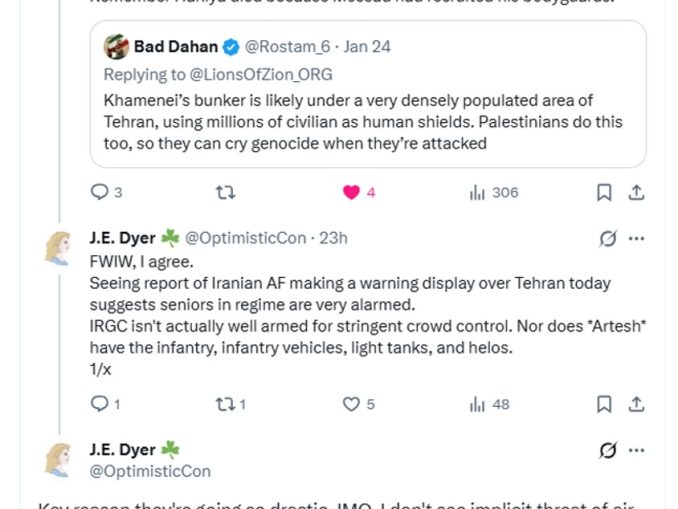Click Grok icon on bottom J.E. Dyer tweet
Image resolution: width=678 pixels, height=509 pixels.
click(606, 451)
